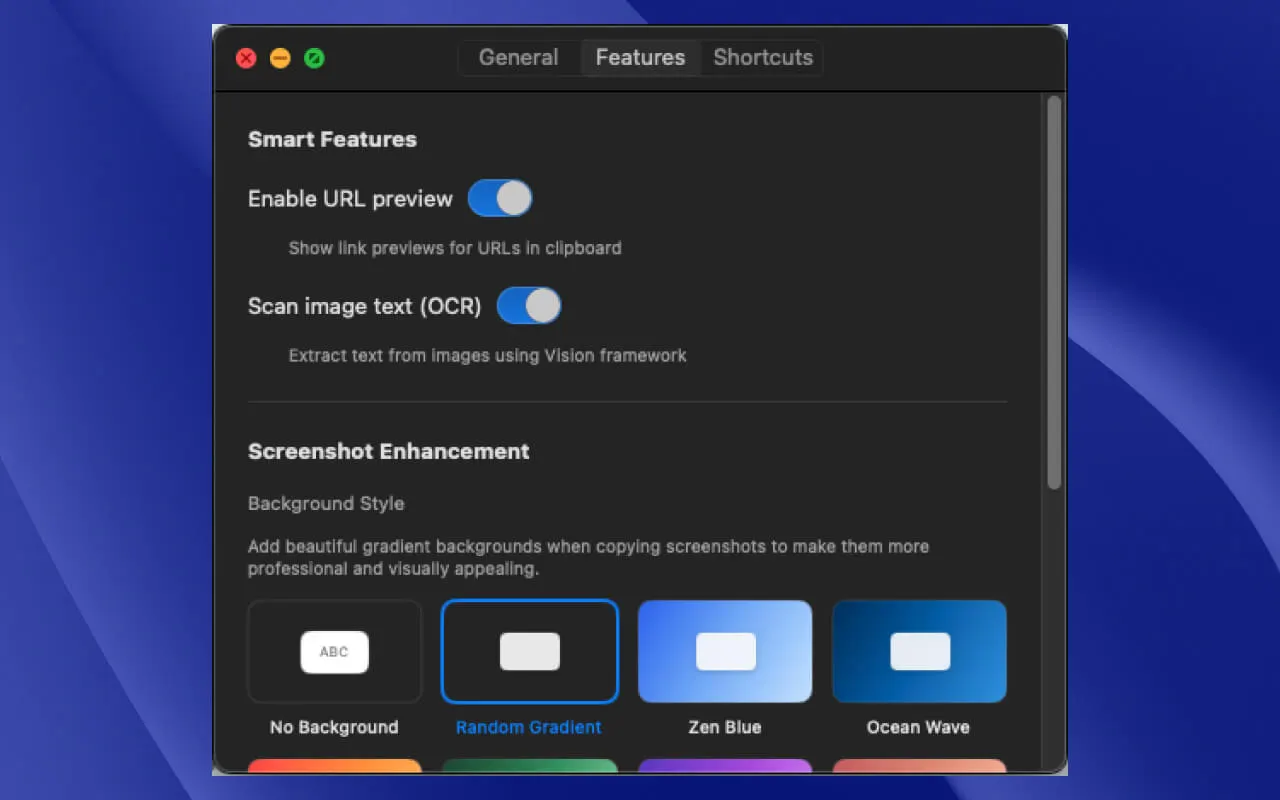Select the Features tab
The height and width of the screenshot is (800, 1280).
[x=640, y=58]
